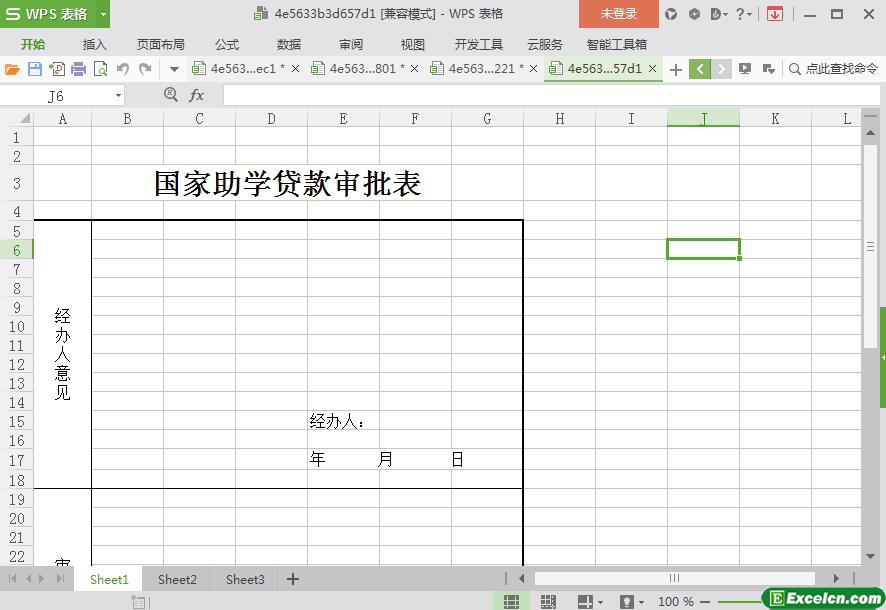Switch to page break preview in status bar
The image size is (886, 610).
[548, 602]
